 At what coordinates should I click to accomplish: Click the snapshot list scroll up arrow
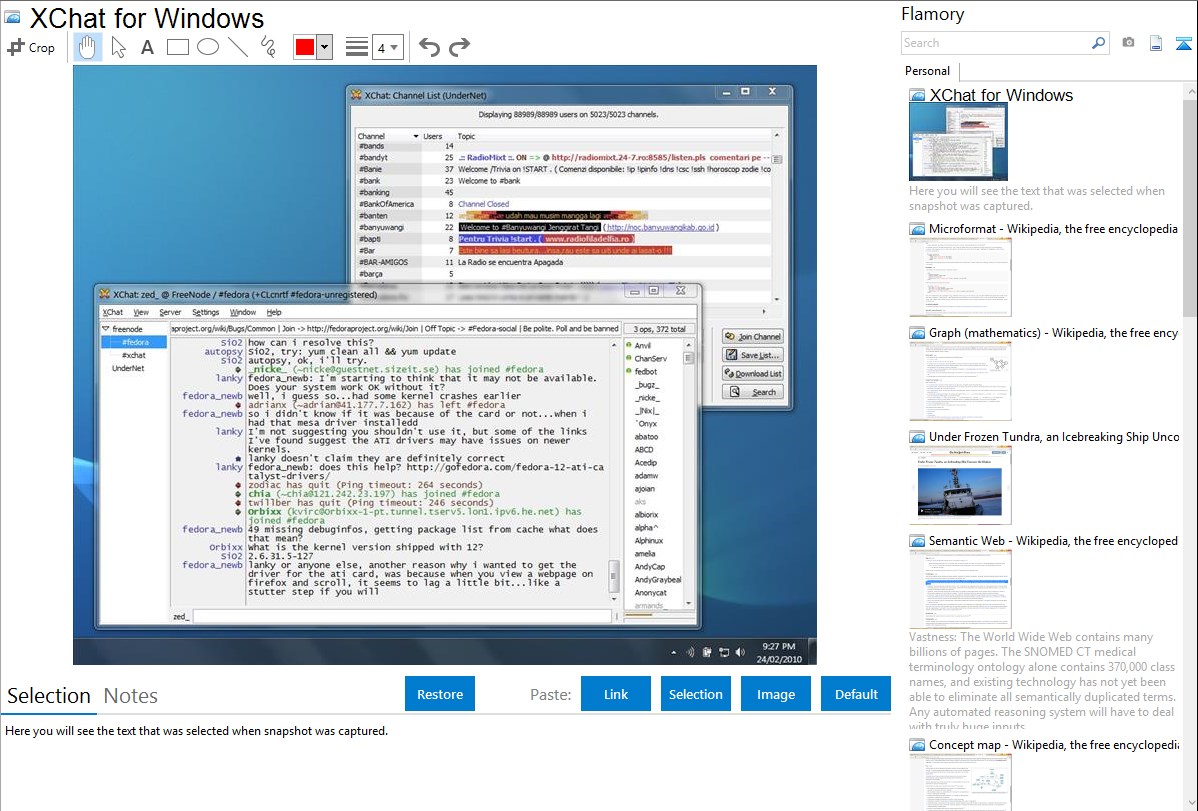pos(1190,92)
